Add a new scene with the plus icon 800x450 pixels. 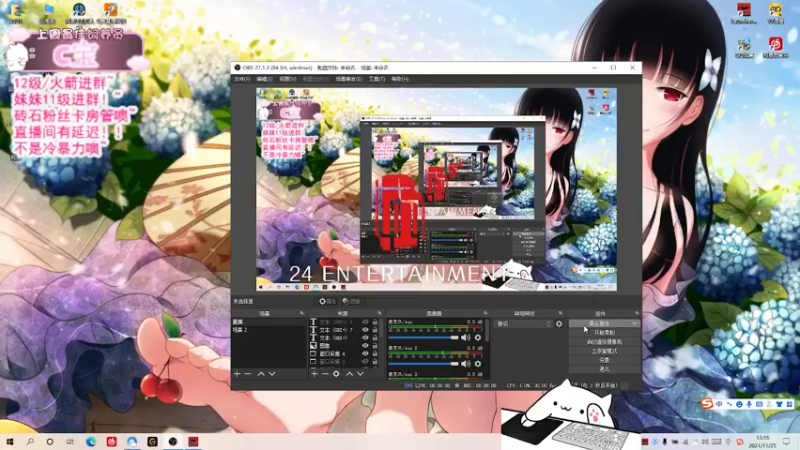coord(237,374)
